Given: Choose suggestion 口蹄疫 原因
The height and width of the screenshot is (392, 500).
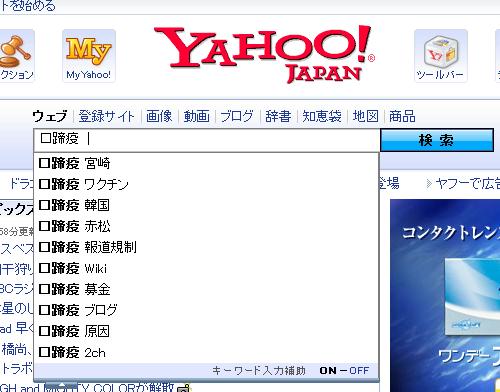Looking at the screenshot, I should coord(206,331).
